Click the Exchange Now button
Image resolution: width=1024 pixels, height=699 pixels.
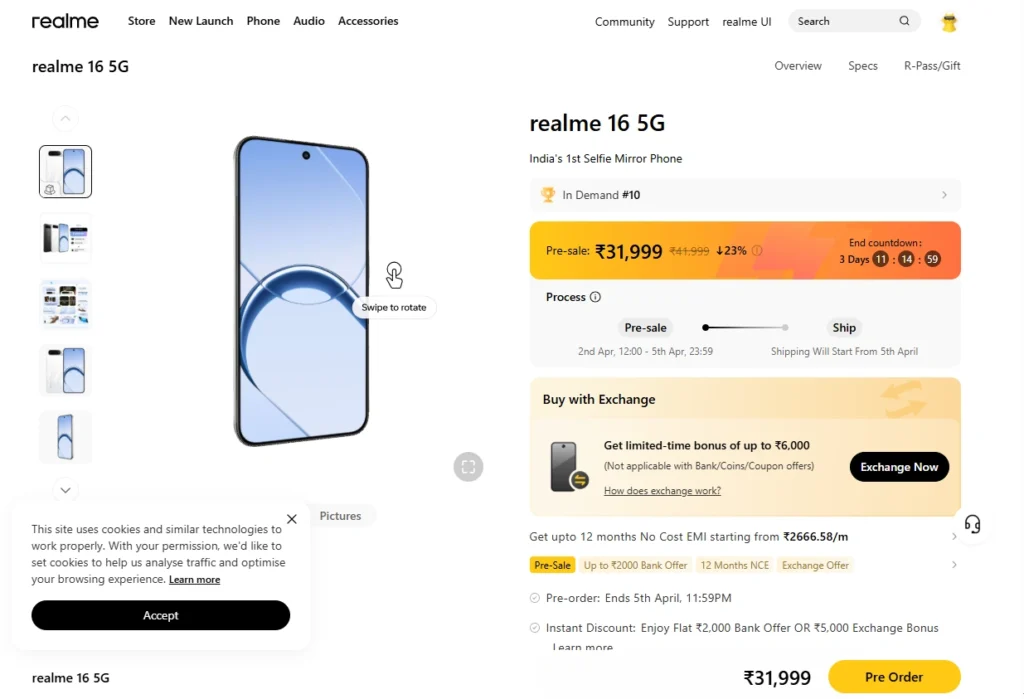[898, 466]
